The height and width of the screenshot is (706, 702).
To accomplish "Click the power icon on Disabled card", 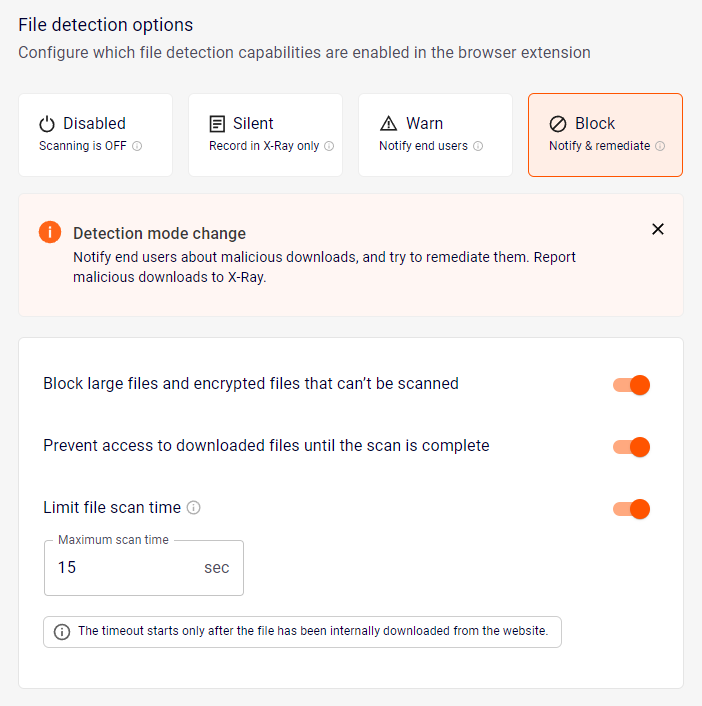I will coord(47,124).
